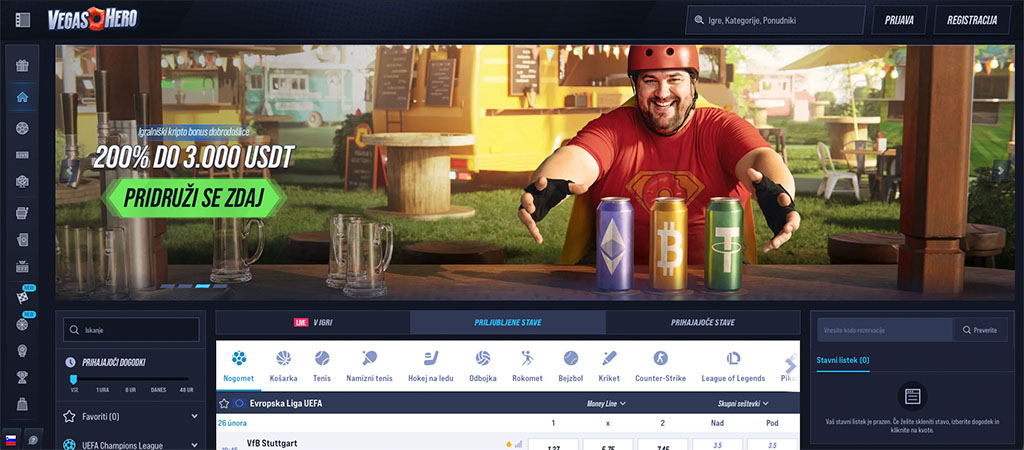Open the checkered flag icon marked NEW
This screenshot has height=450, width=1024.
coord(22,297)
